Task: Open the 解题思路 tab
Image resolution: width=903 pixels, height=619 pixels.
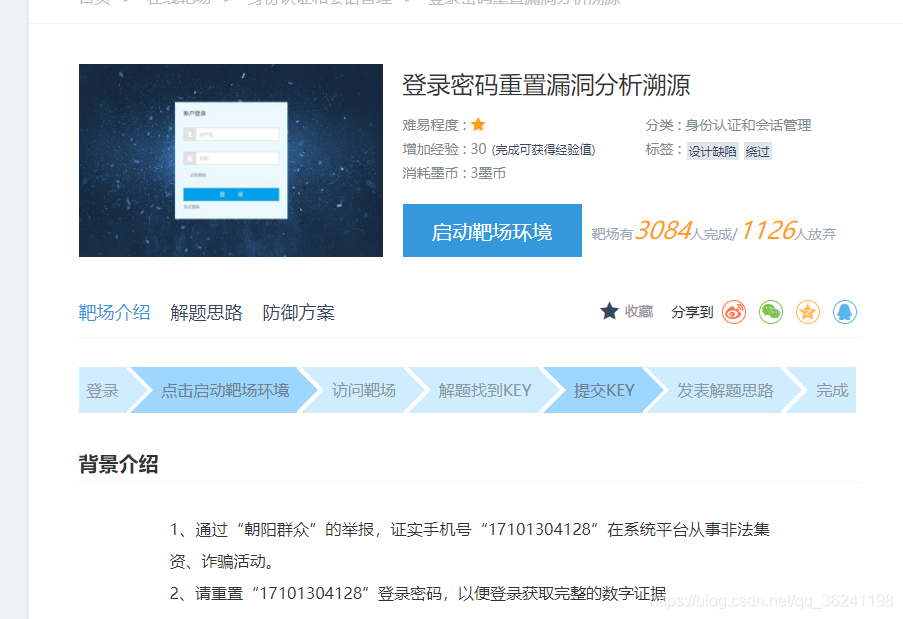Action: point(206,313)
